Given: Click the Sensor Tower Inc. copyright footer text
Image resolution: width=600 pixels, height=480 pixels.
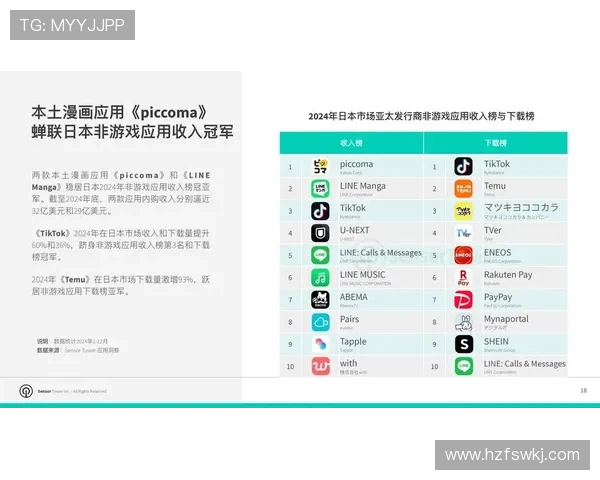Looking at the screenshot, I should [x=72, y=391].
